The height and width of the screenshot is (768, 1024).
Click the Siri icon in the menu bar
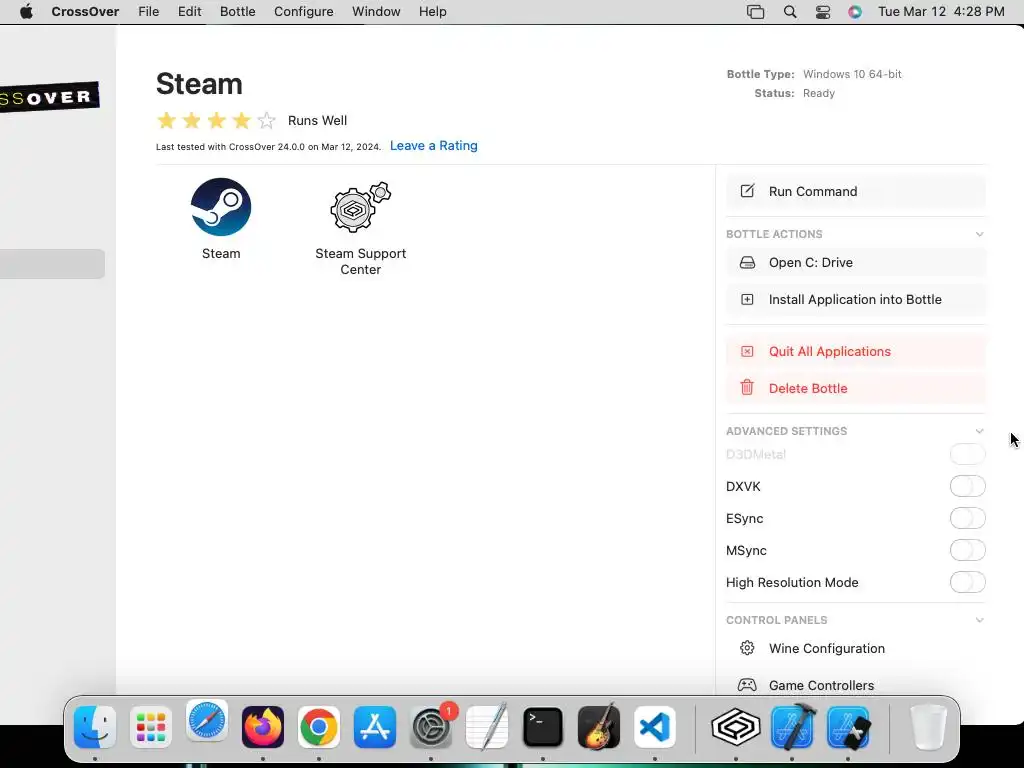coord(855,12)
